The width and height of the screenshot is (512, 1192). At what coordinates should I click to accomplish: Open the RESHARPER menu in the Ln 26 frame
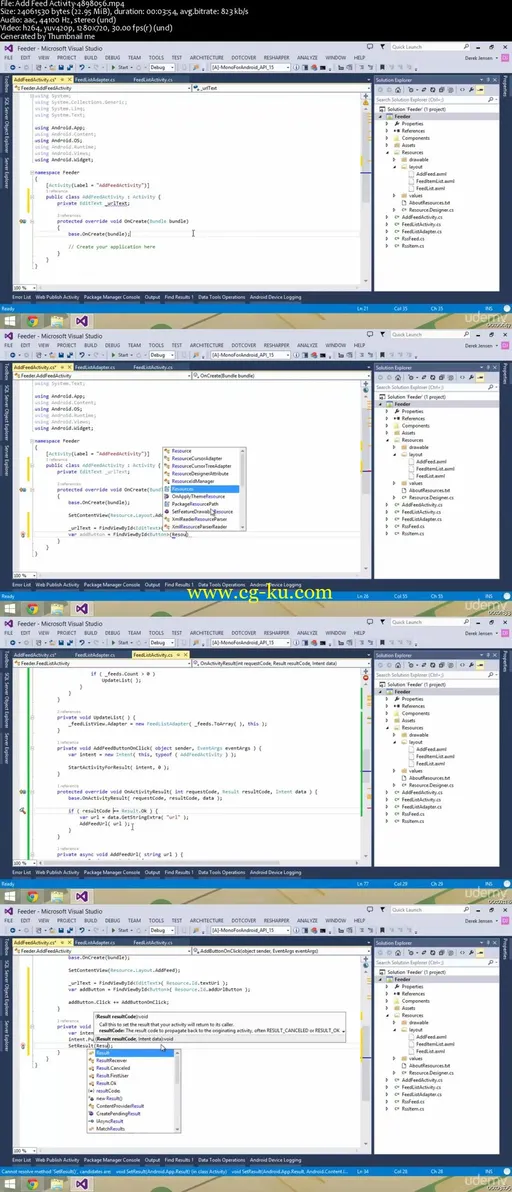[276, 344]
